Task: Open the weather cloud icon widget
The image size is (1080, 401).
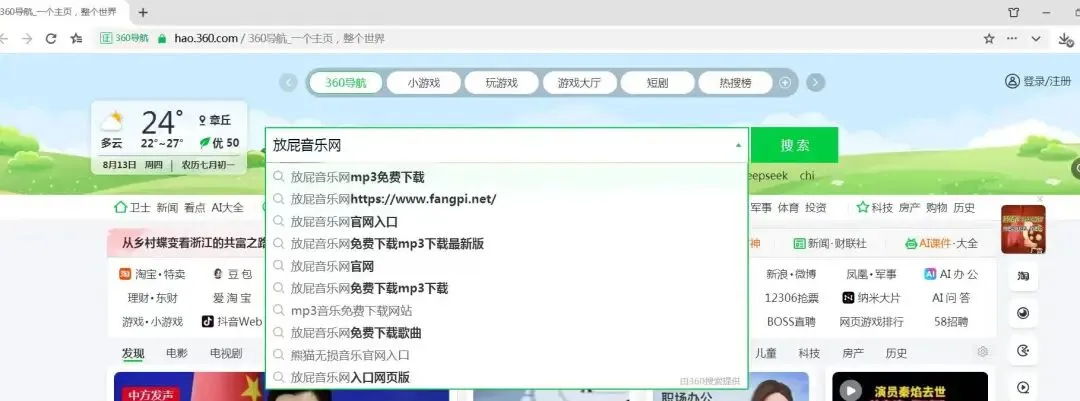Action: tap(112, 122)
